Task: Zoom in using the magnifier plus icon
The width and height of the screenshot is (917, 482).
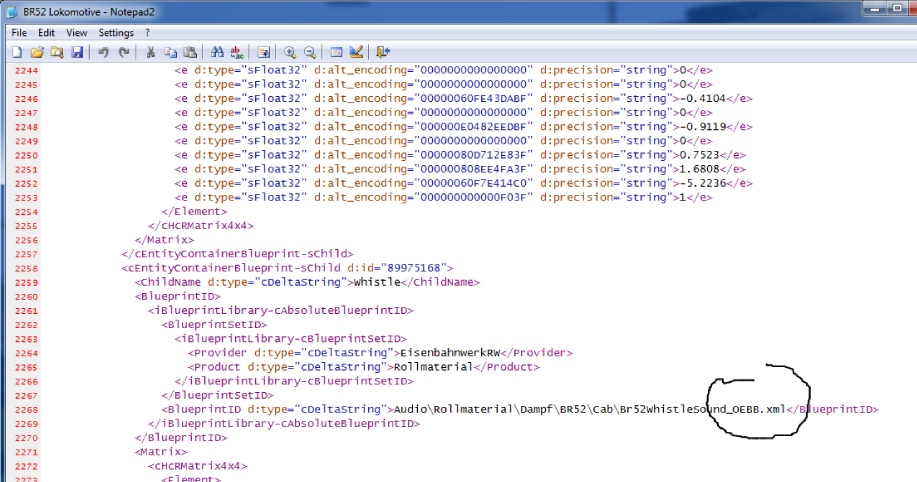Action: 290,52
